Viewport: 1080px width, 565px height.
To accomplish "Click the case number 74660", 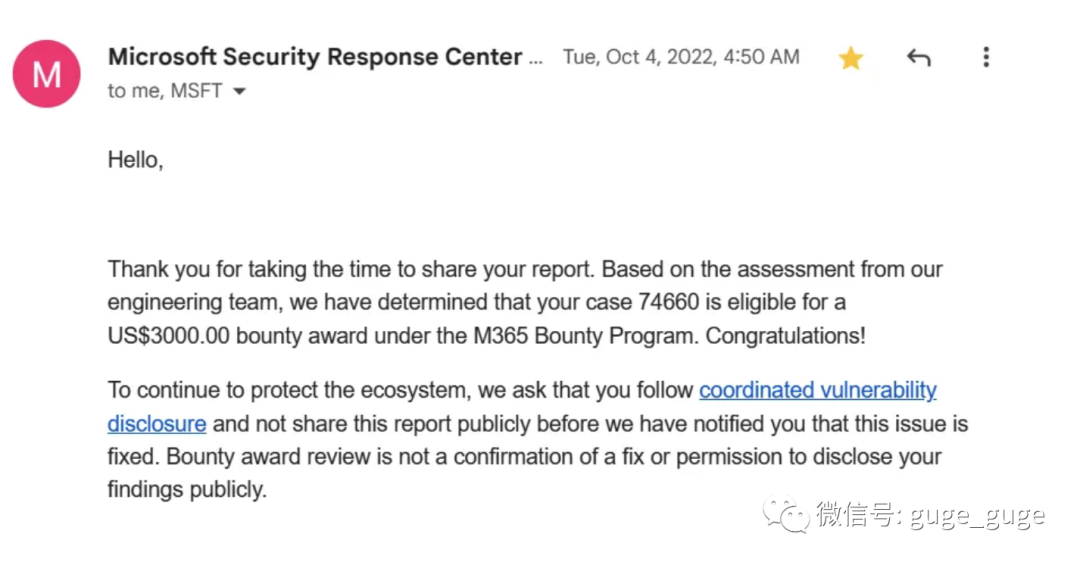I will point(668,302).
